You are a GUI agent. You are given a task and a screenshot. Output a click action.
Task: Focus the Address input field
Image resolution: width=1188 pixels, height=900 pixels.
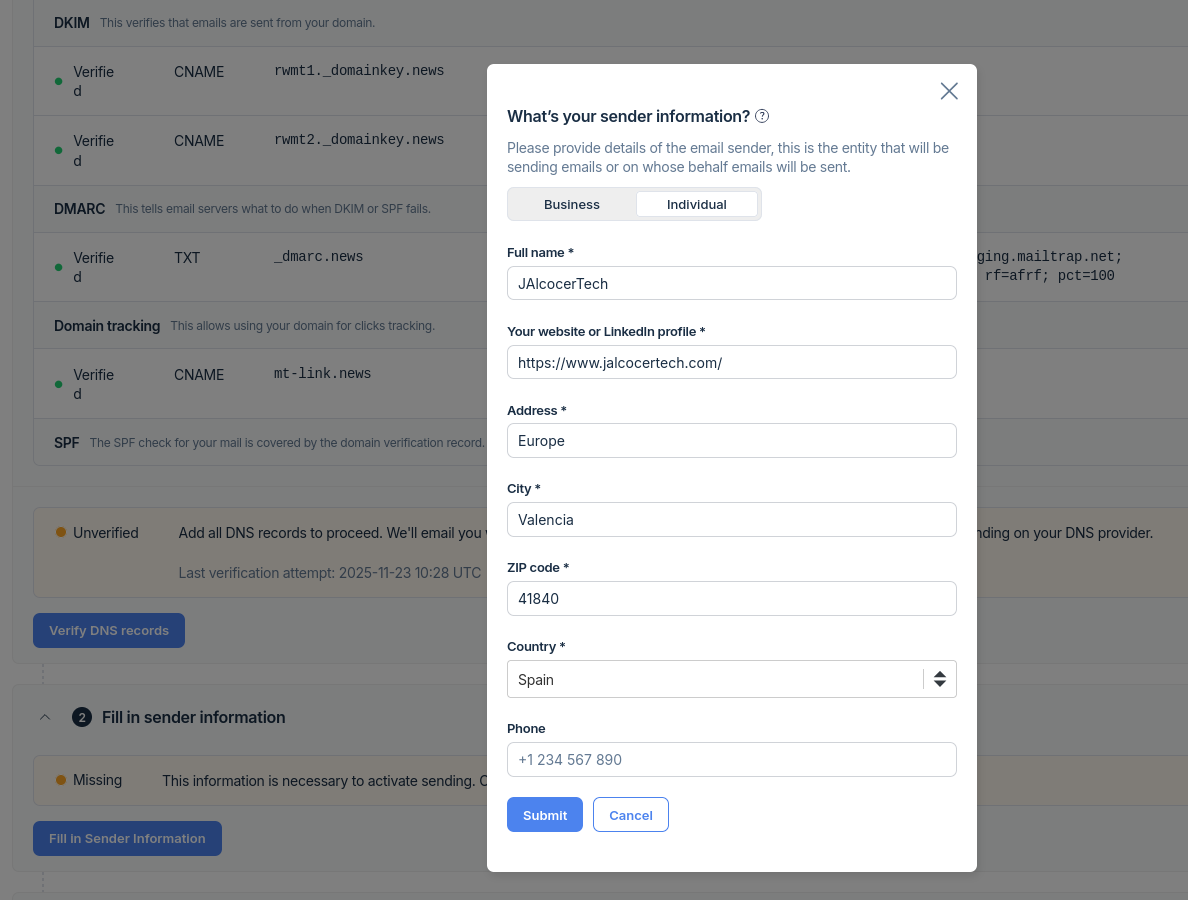pyautogui.click(x=731, y=441)
